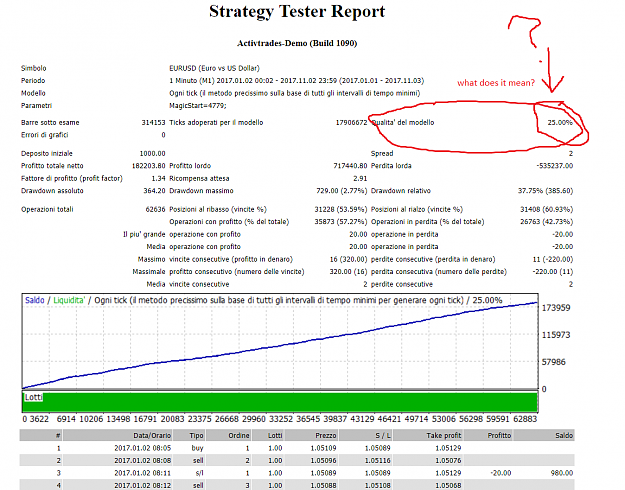Click the net profit value 182203.80

click(x=148, y=166)
